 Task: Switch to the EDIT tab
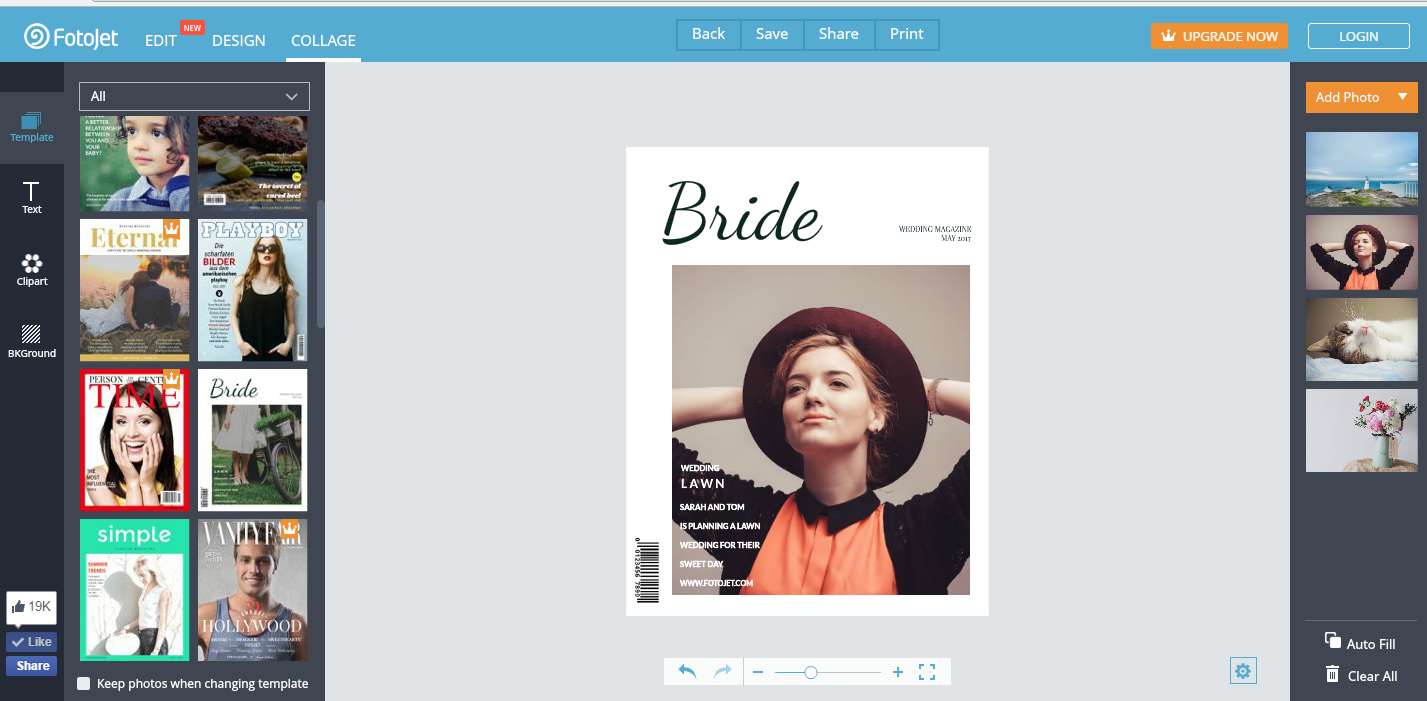click(161, 40)
